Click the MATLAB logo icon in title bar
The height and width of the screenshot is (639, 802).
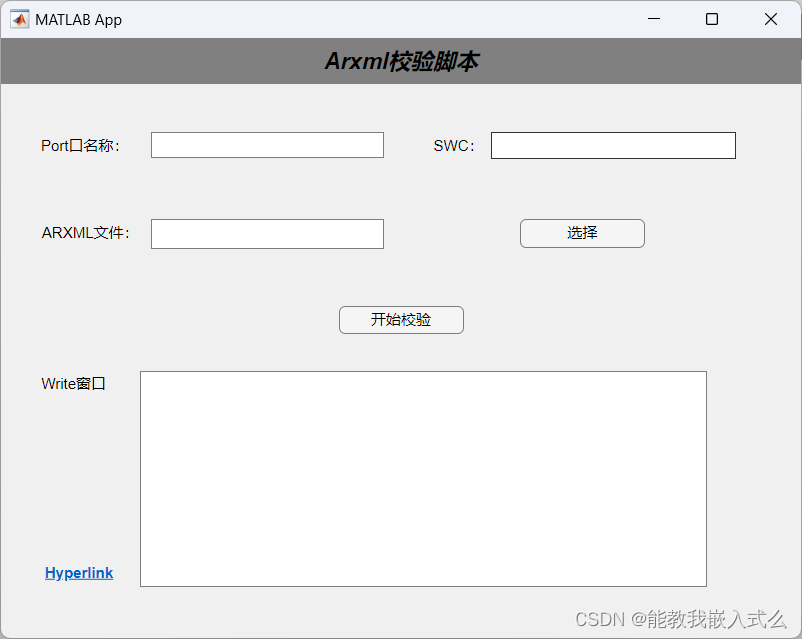click(x=19, y=19)
